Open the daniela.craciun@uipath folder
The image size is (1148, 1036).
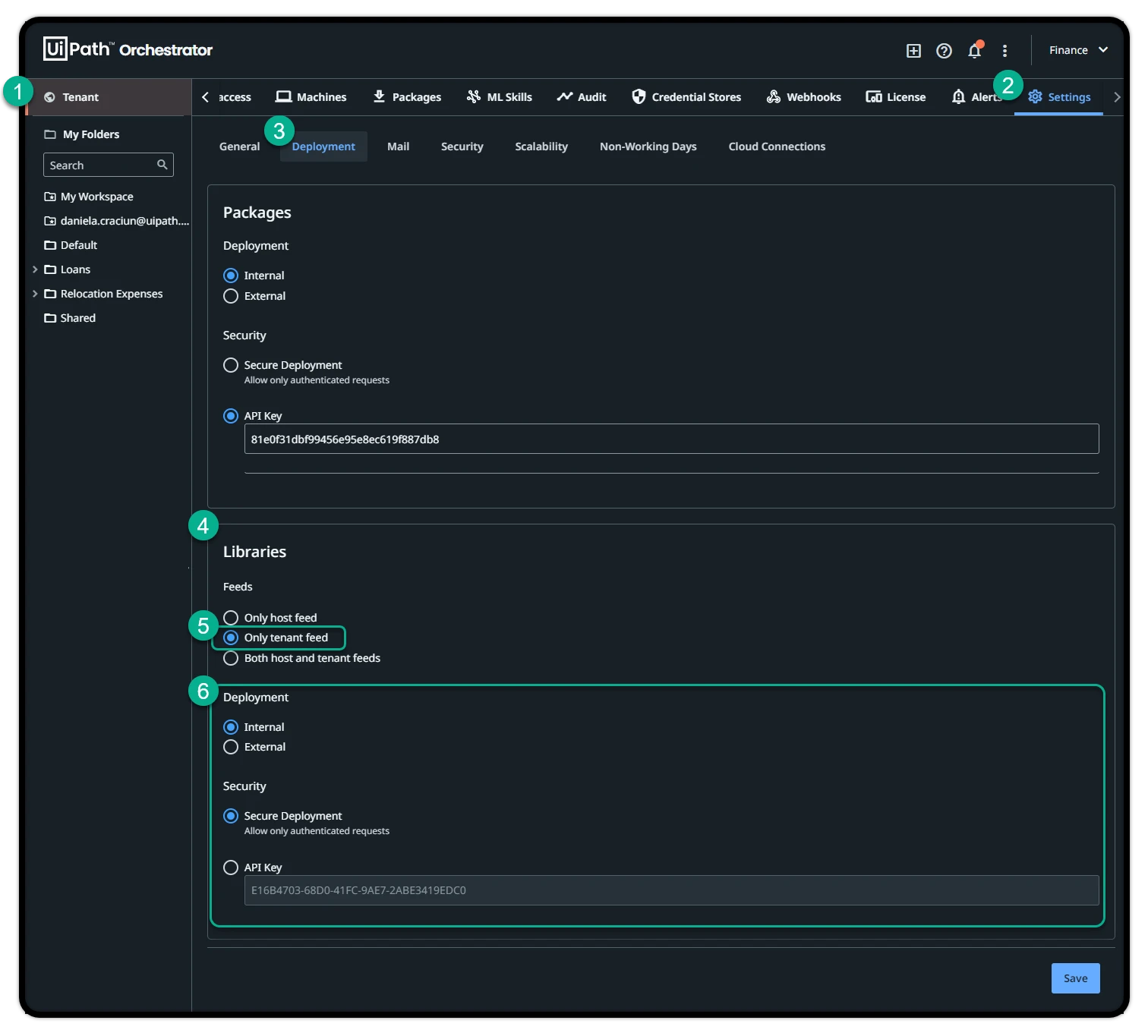coord(125,221)
